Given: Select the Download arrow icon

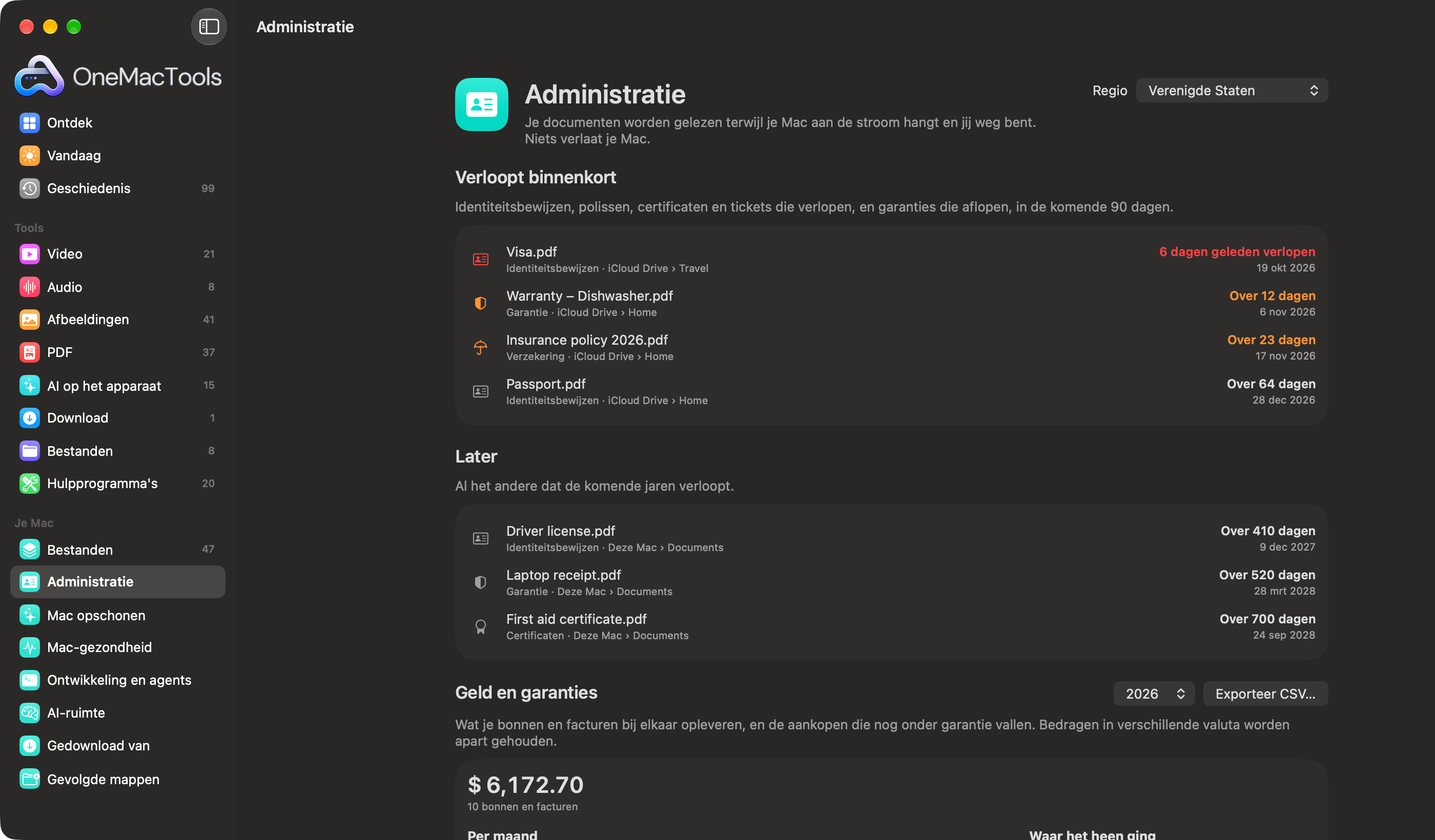Looking at the screenshot, I should coord(30,418).
